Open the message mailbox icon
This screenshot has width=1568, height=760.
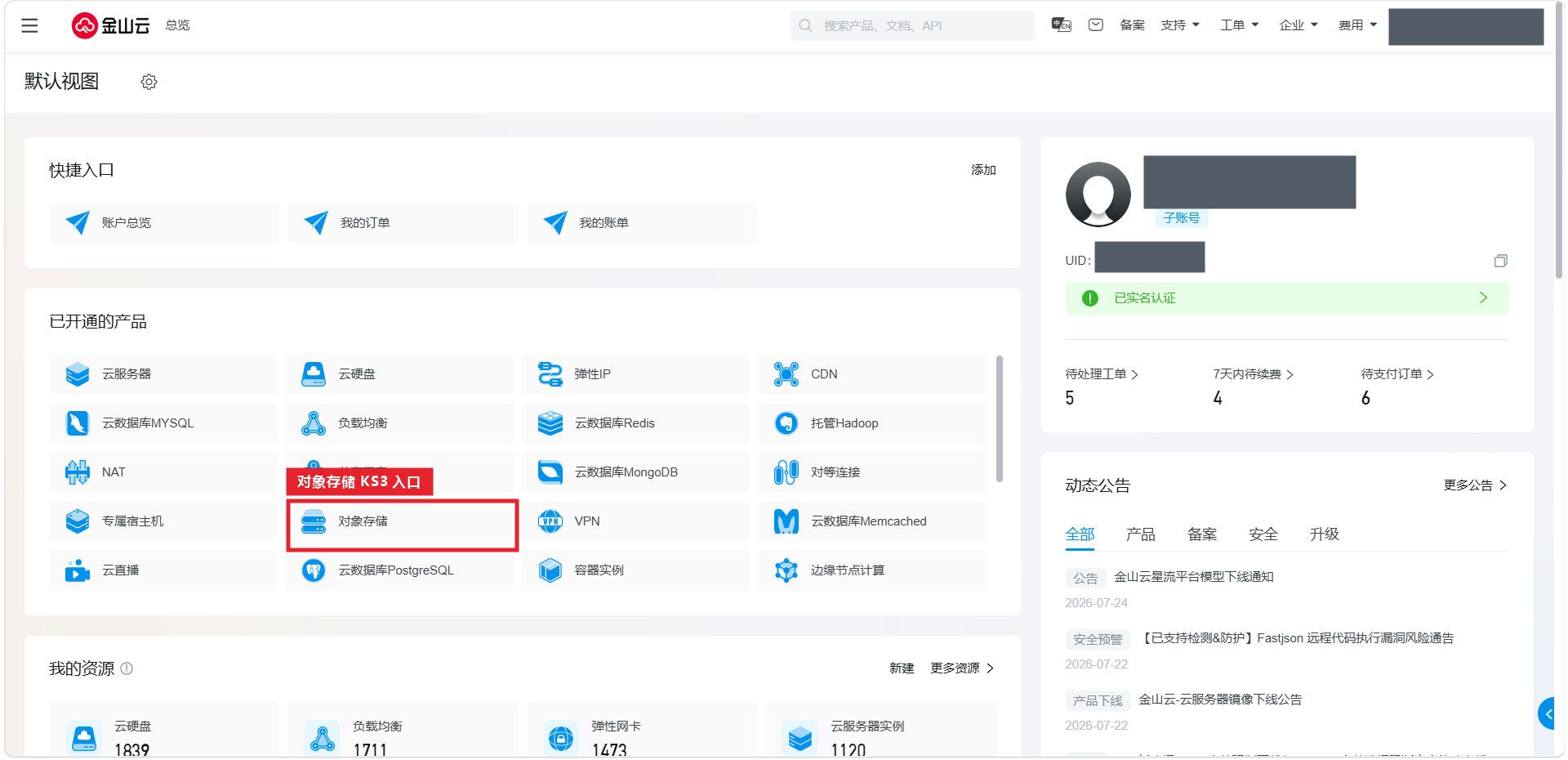(1096, 25)
